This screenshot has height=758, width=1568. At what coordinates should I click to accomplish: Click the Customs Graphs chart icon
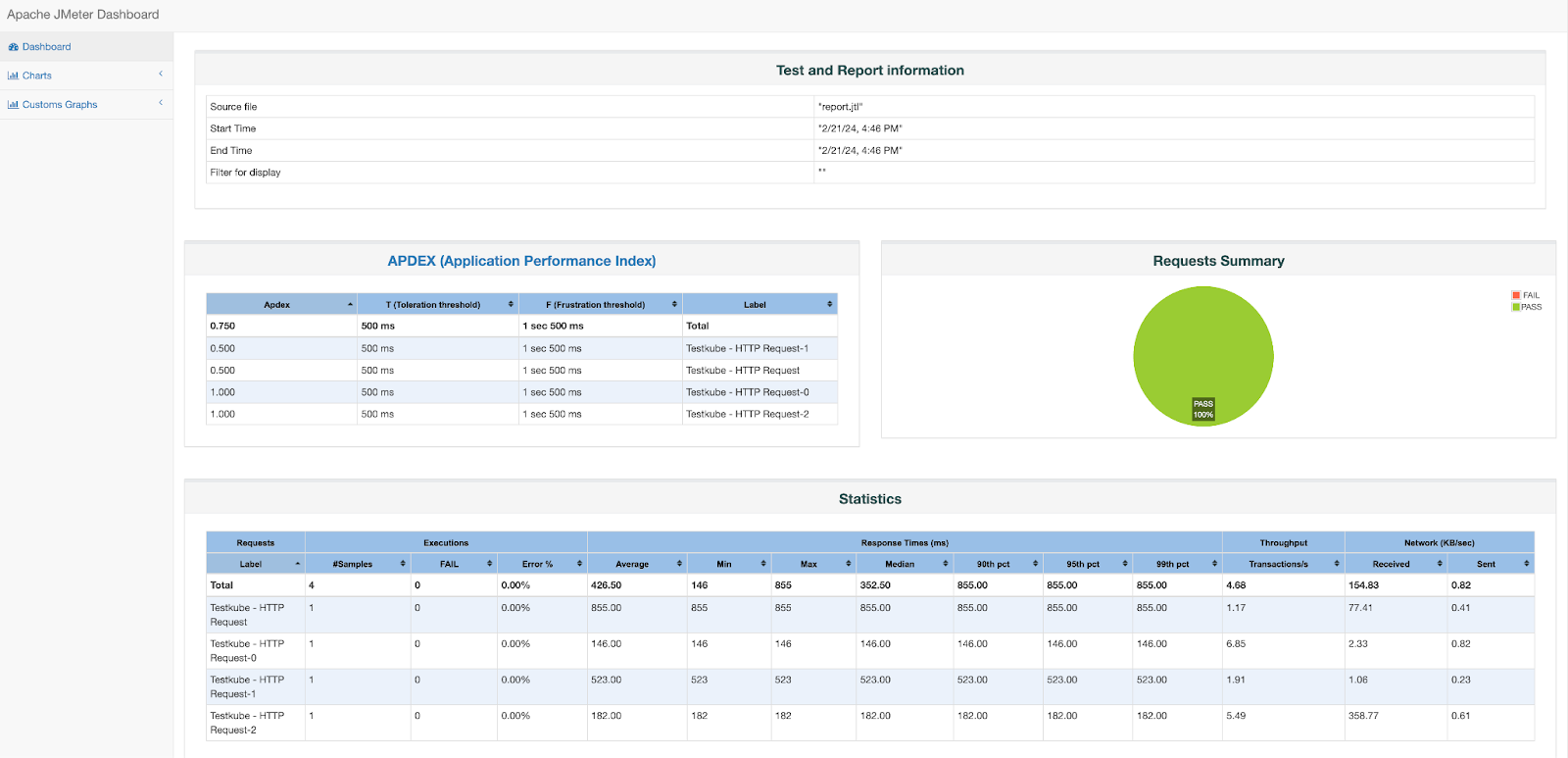[x=13, y=105]
